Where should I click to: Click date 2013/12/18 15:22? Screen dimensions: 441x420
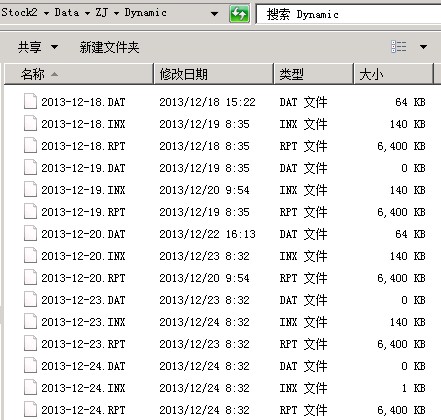(207, 102)
